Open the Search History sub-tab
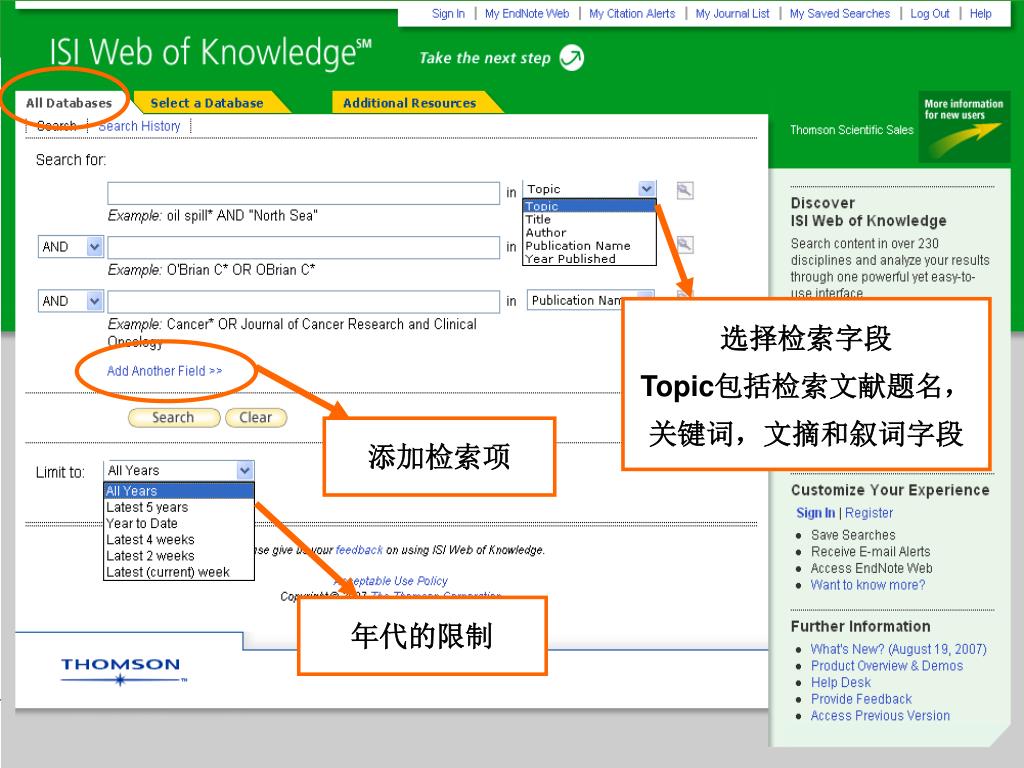 pos(139,126)
